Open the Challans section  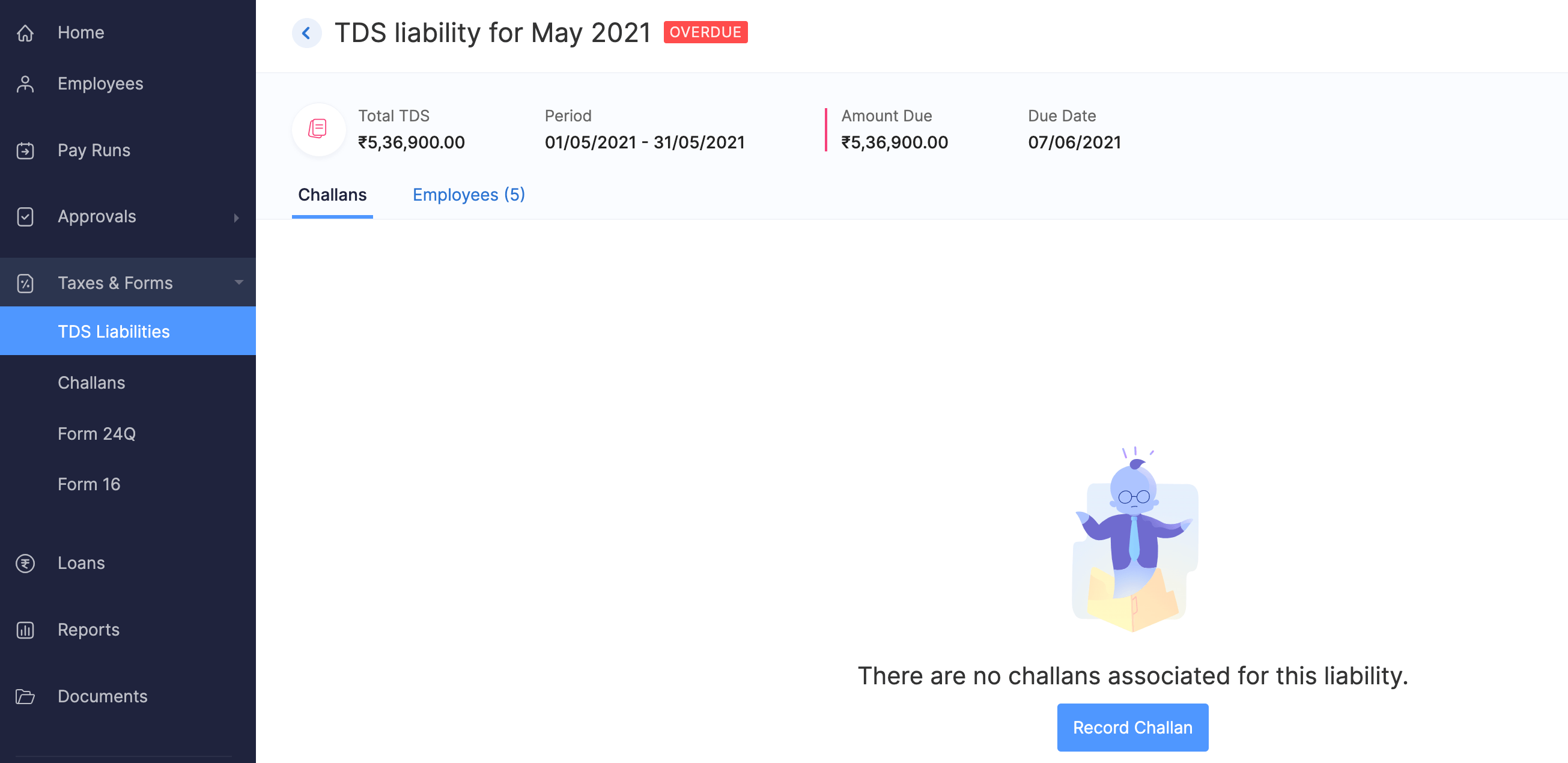91,382
